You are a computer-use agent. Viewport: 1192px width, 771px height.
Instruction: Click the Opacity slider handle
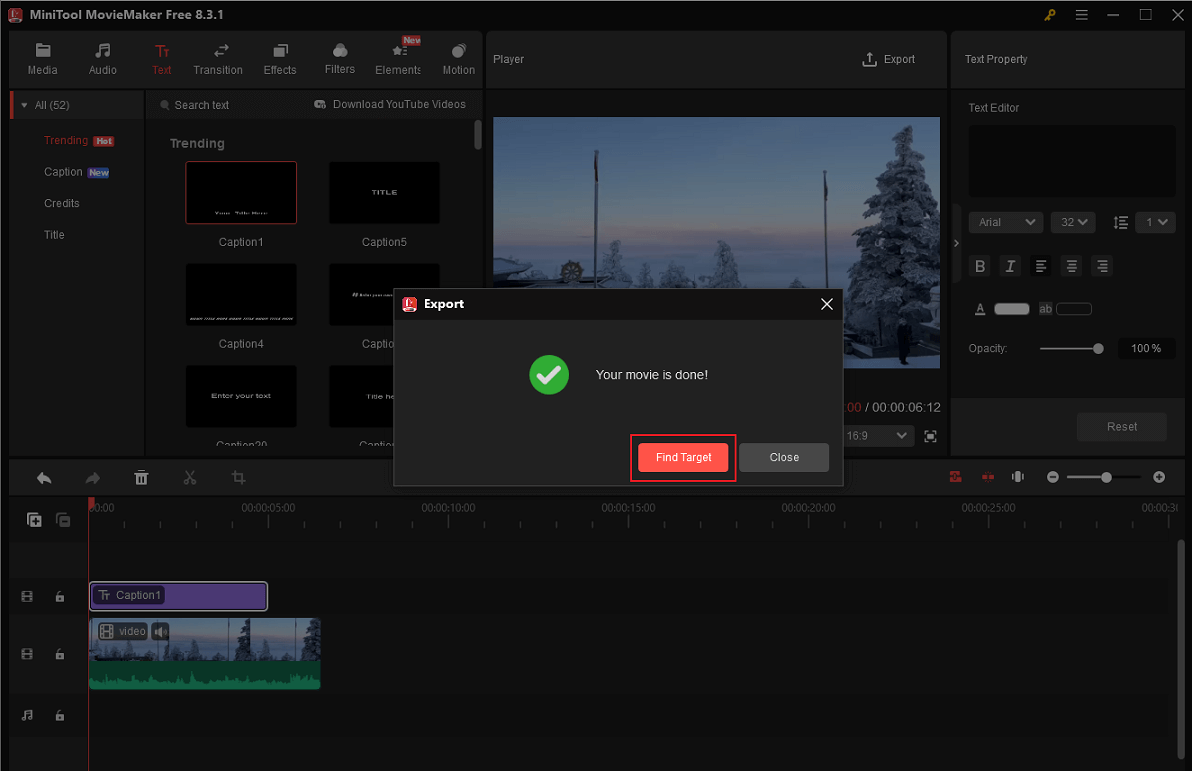click(x=1098, y=349)
